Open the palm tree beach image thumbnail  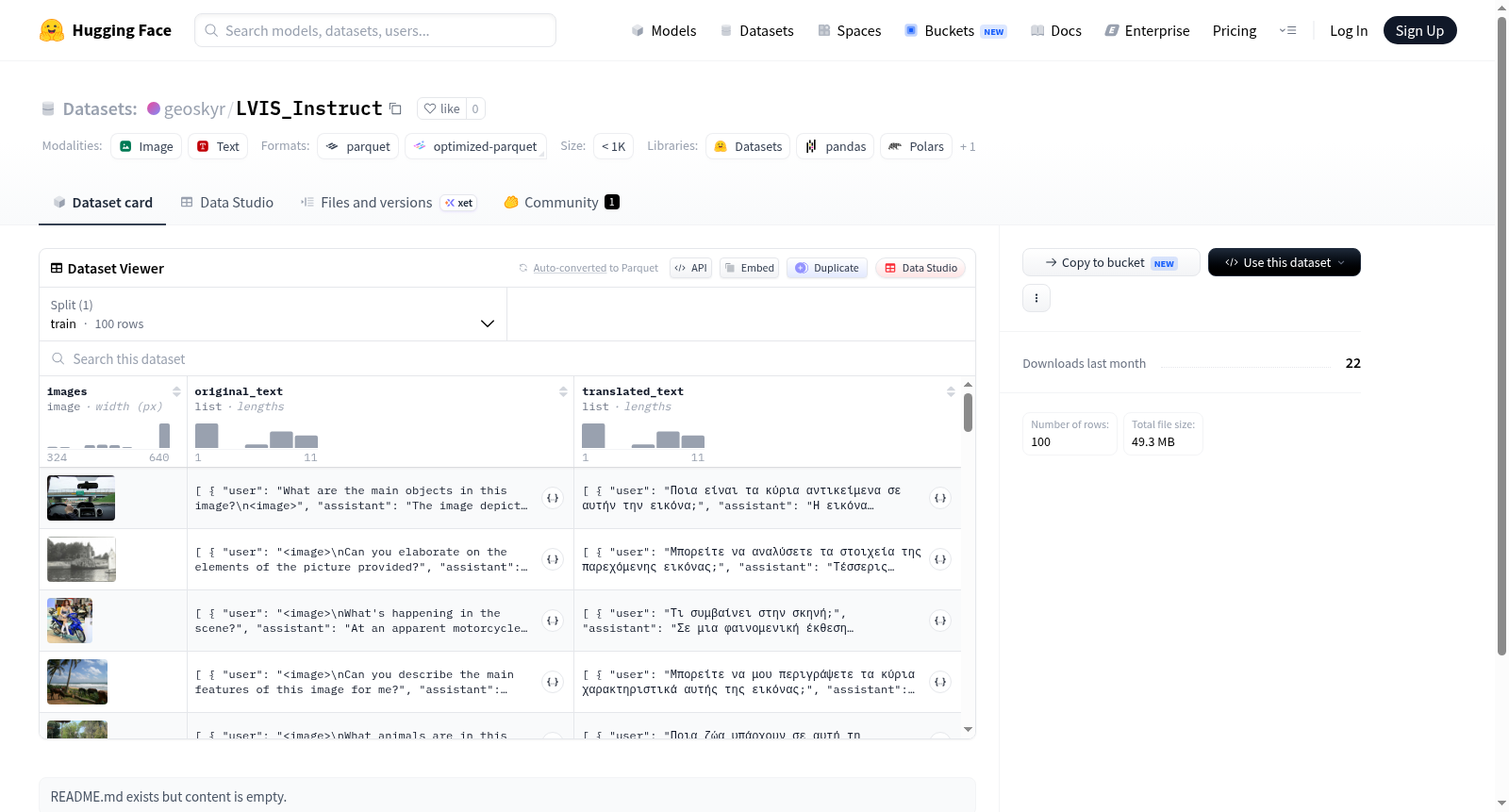tap(77, 682)
